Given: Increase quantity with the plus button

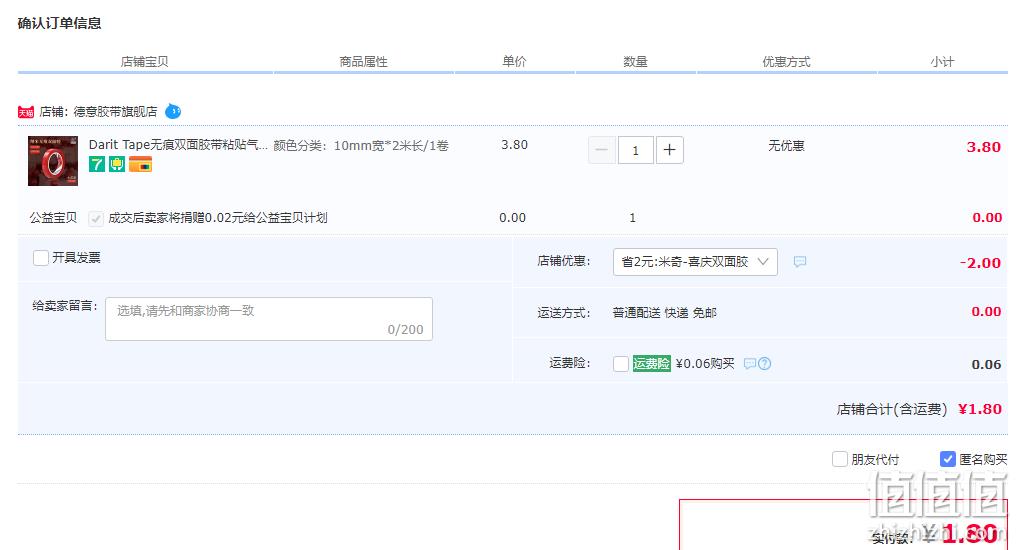Looking at the screenshot, I should click(x=669, y=150).
